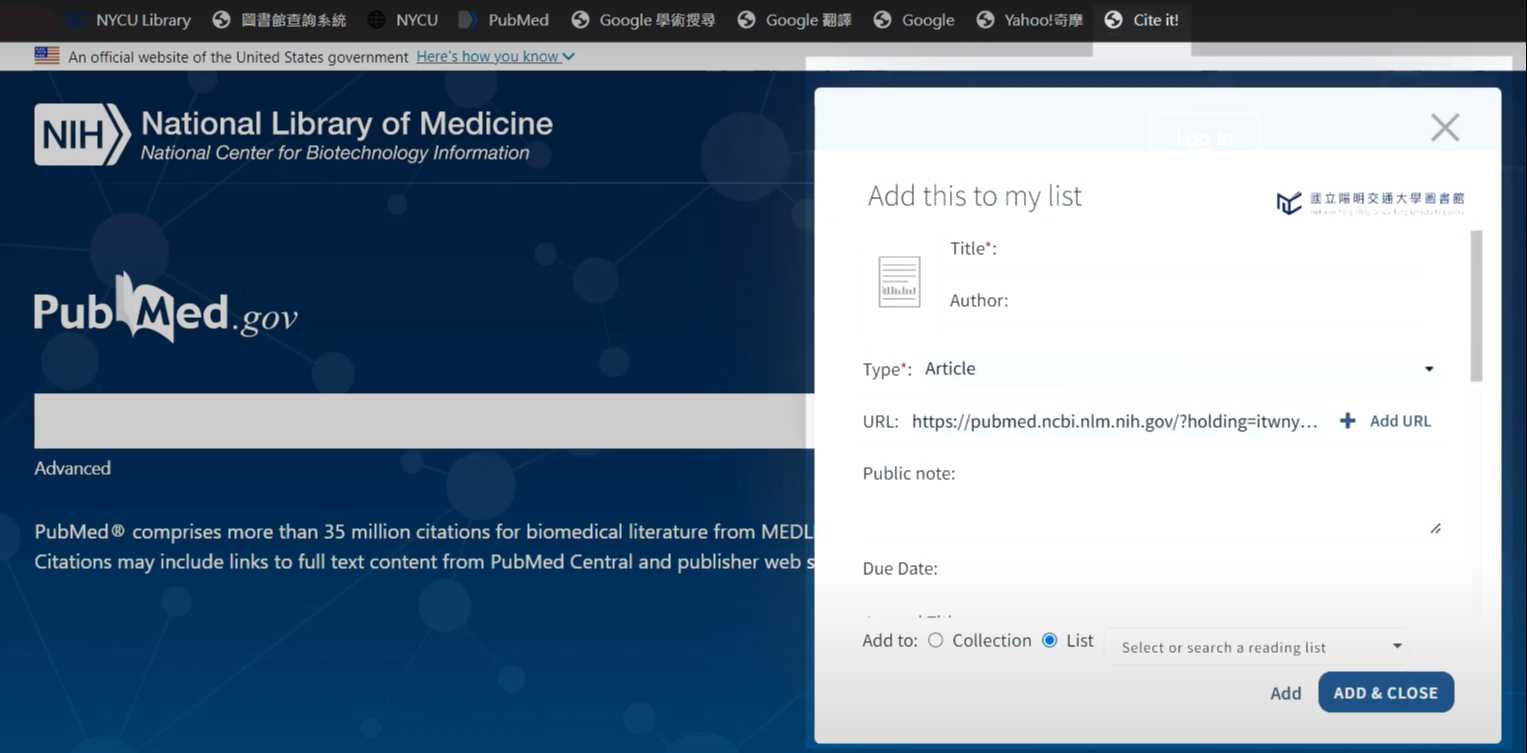Select the List radio button

point(1049,640)
